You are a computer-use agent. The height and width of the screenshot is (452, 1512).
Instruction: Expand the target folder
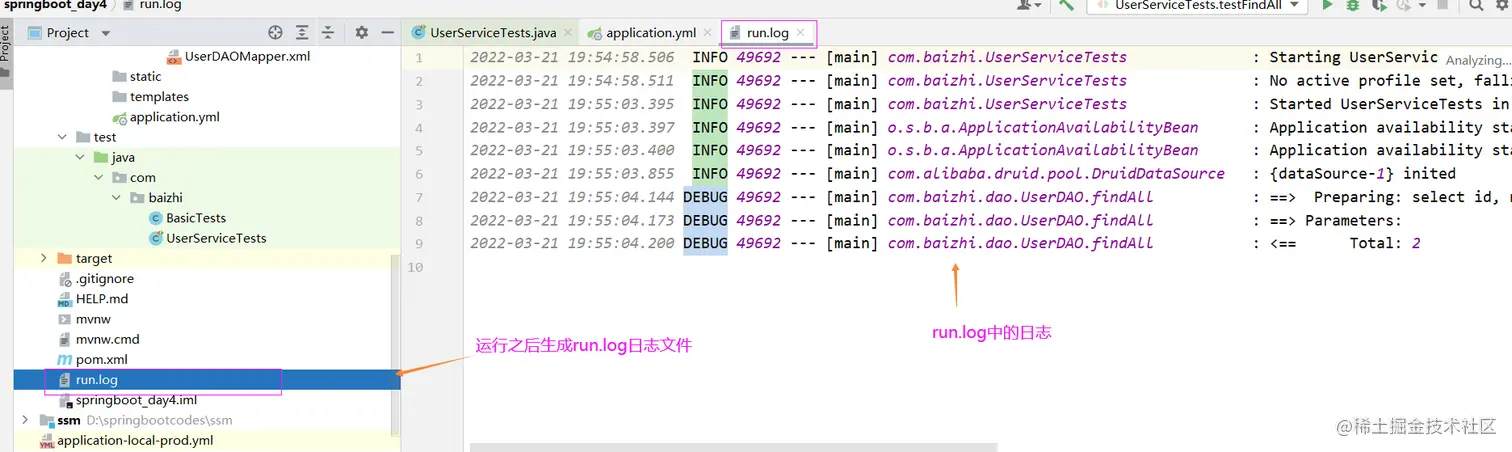44,258
